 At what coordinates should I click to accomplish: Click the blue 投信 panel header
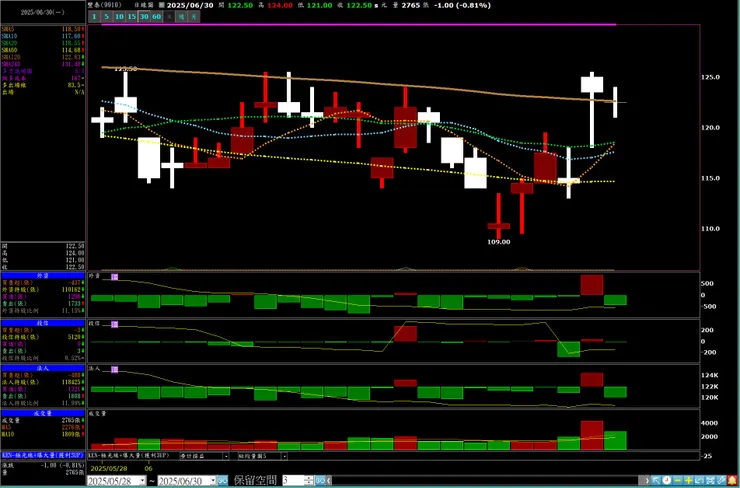tap(43, 323)
